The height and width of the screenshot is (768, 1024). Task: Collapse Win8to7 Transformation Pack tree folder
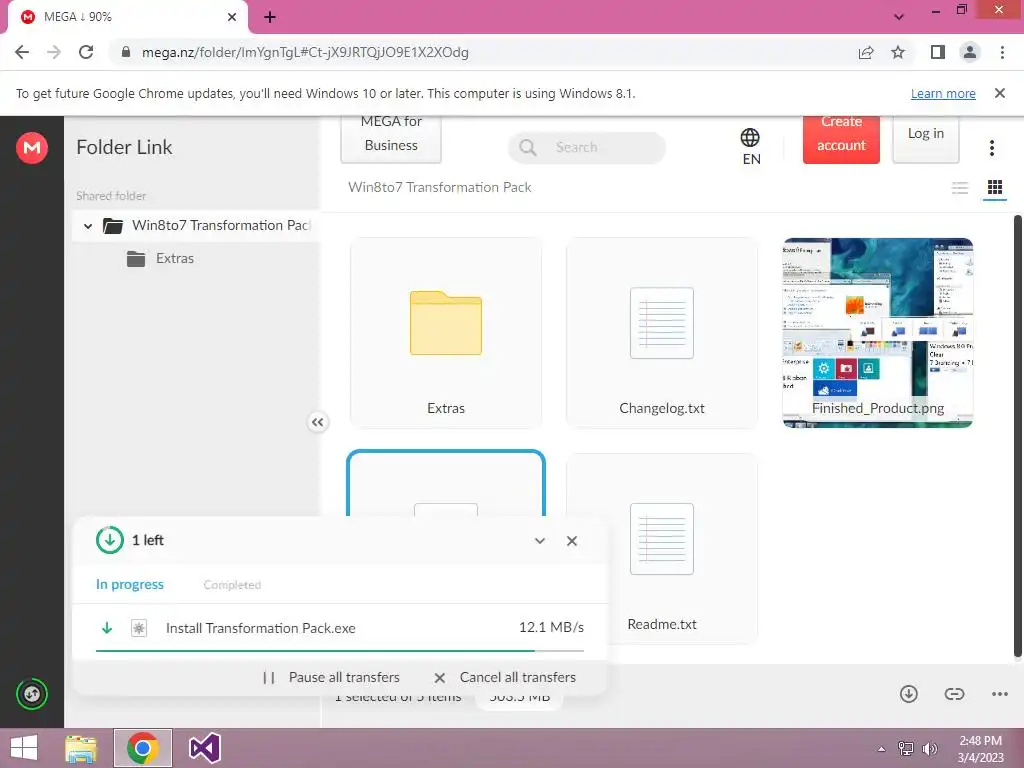click(88, 226)
